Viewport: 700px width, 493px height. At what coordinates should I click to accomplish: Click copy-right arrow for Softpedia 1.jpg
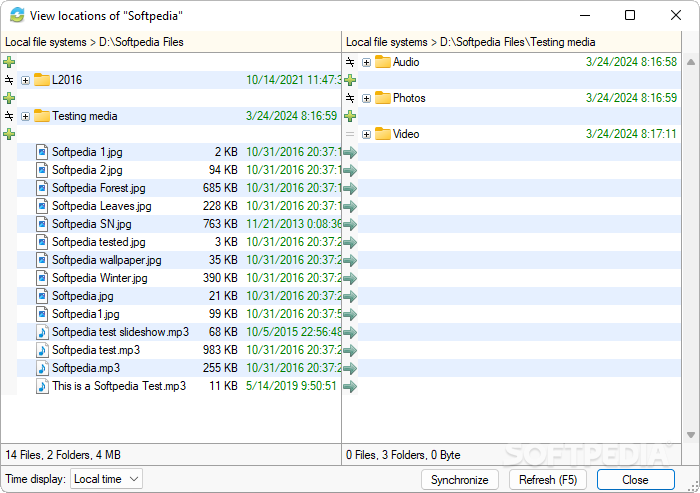pyautogui.click(x=350, y=152)
